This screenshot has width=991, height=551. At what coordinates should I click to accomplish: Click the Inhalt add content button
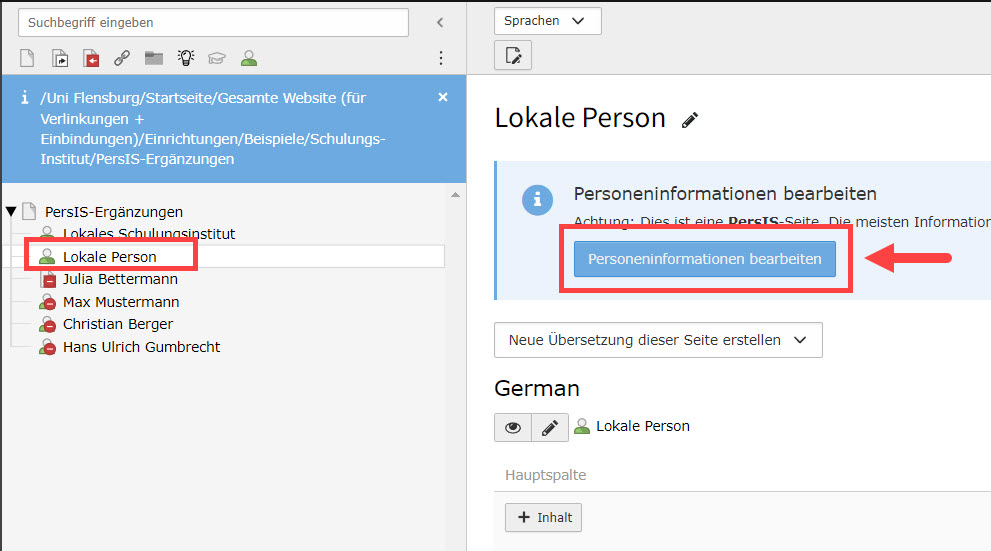click(x=543, y=517)
